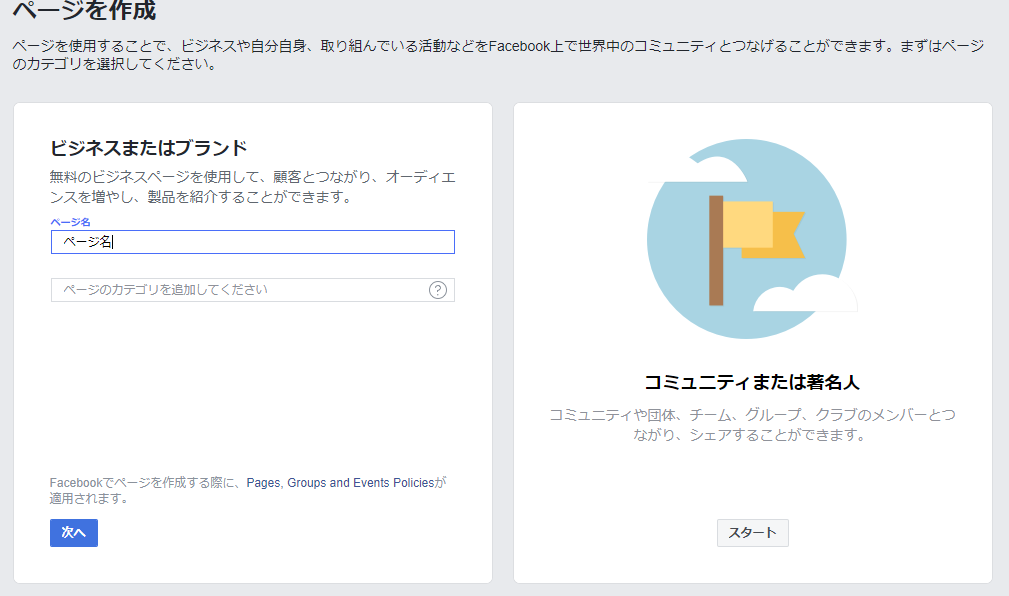Click the light-blue circle illustration background
Image resolution: width=1009 pixels, height=596 pixels.
(746, 239)
